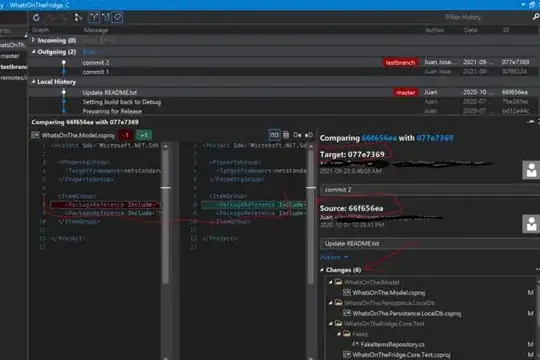Image resolution: width=540 pixels, height=360 pixels.
Task: Click the WhatsOnThe.Model.csproj file icon in Changes
Action: pos(347,292)
